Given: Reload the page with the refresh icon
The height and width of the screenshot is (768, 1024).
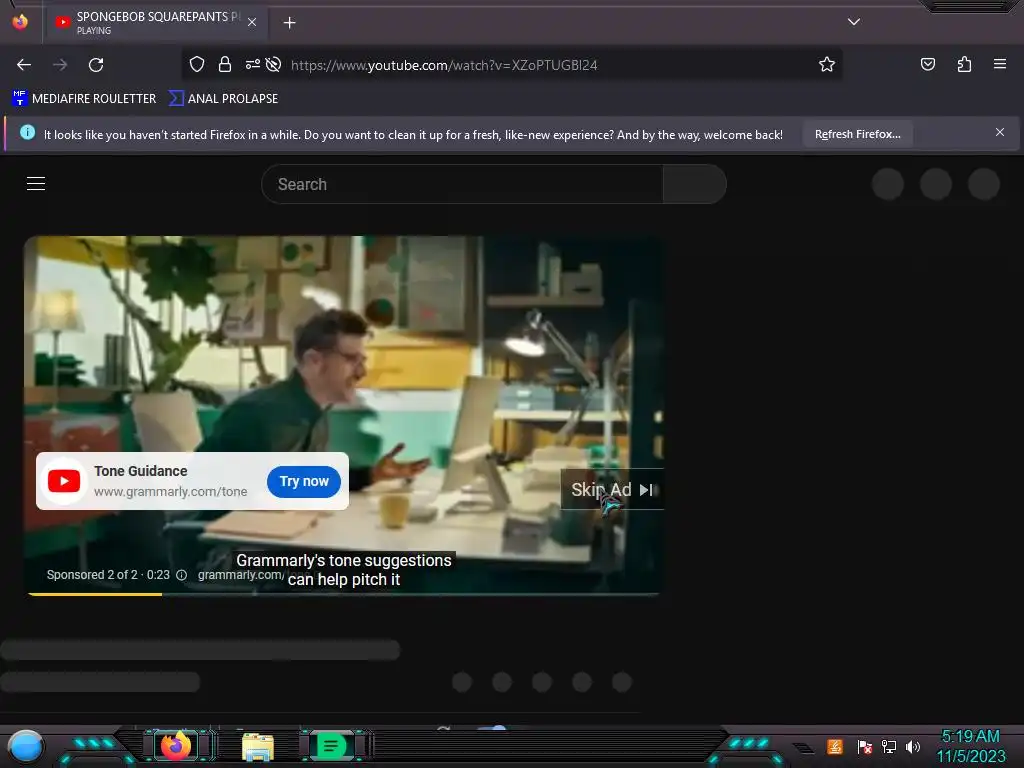Looking at the screenshot, I should (96, 65).
